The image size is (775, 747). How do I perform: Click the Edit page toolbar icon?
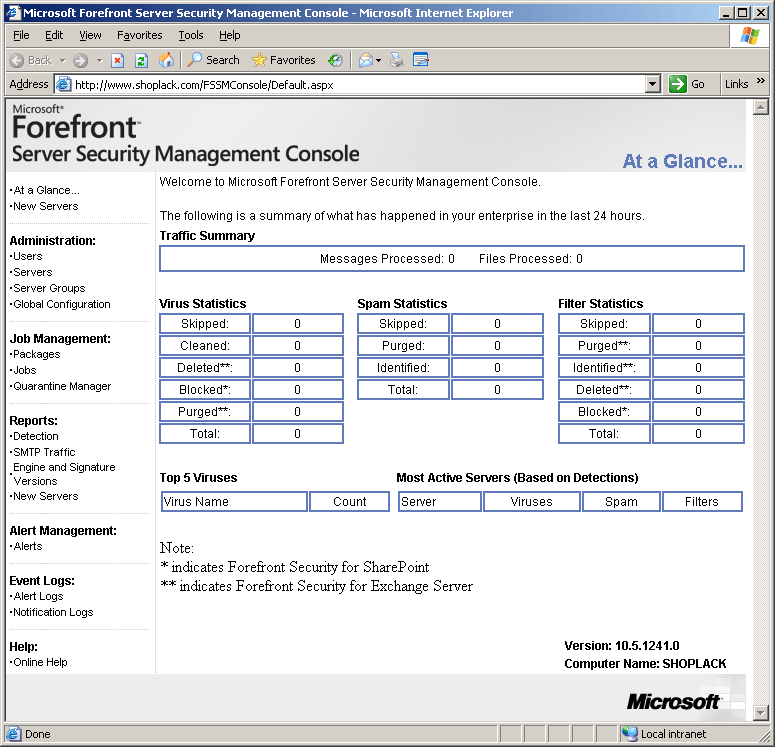[x=421, y=60]
